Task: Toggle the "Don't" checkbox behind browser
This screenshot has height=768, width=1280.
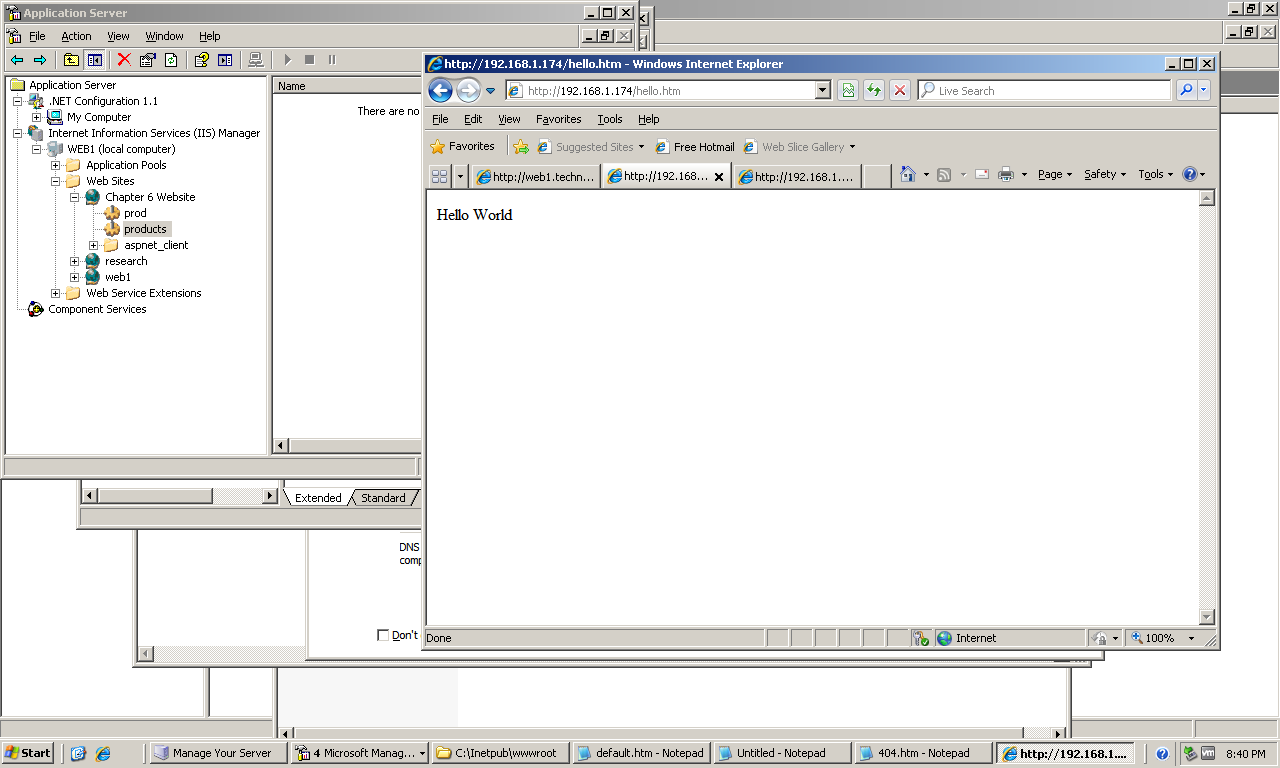Action: (x=383, y=635)
